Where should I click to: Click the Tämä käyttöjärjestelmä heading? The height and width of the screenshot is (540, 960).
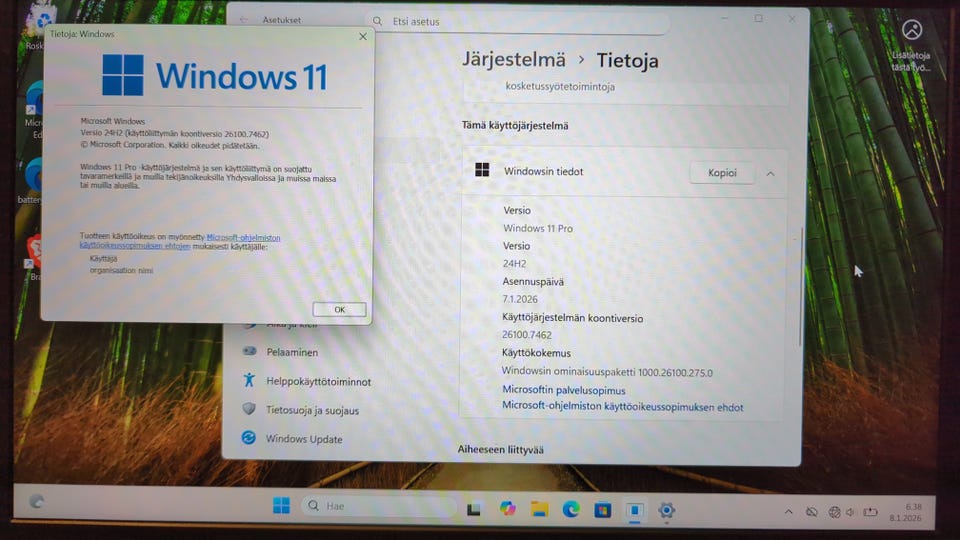pyautogui.click(x=515, y=125)
